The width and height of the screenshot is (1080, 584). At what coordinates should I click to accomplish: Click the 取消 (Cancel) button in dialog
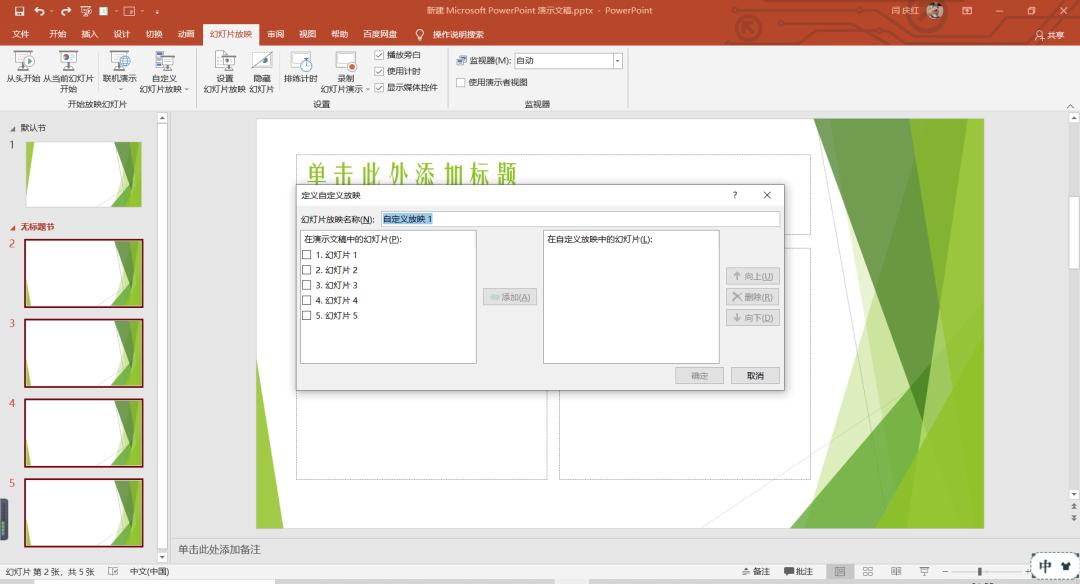tap(755, 376)
